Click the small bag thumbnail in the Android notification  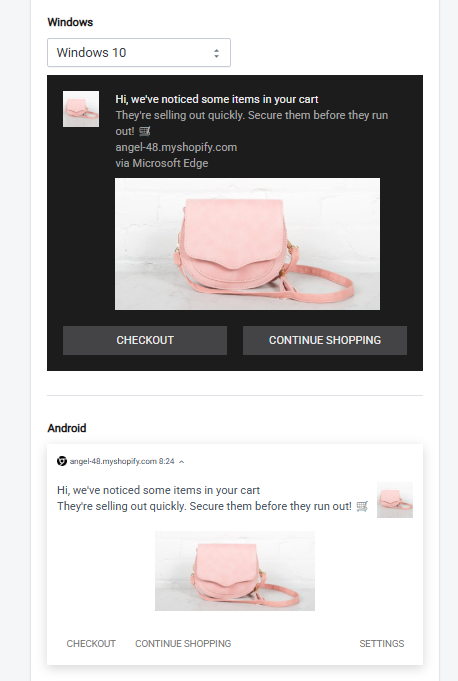[x=395, y=500]
